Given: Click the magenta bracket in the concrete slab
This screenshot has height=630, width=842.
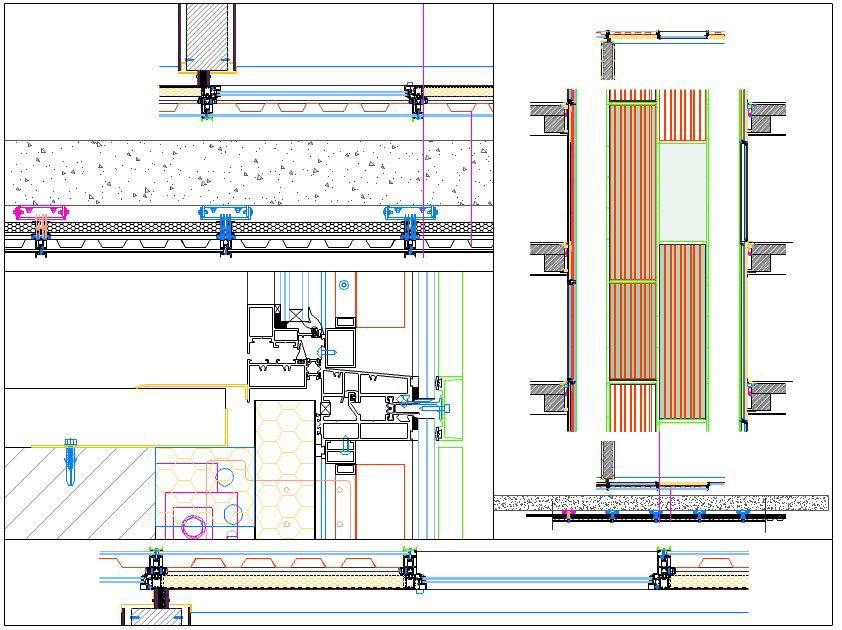Looking at the screenshot, I should [x=40, y=212].
